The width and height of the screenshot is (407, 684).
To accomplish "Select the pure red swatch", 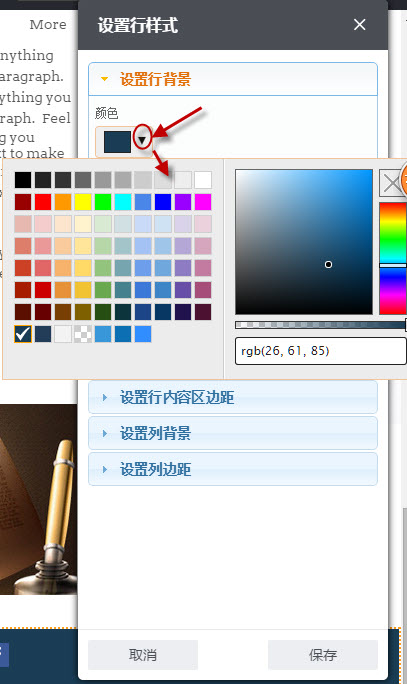I will (x=43, y=202).
